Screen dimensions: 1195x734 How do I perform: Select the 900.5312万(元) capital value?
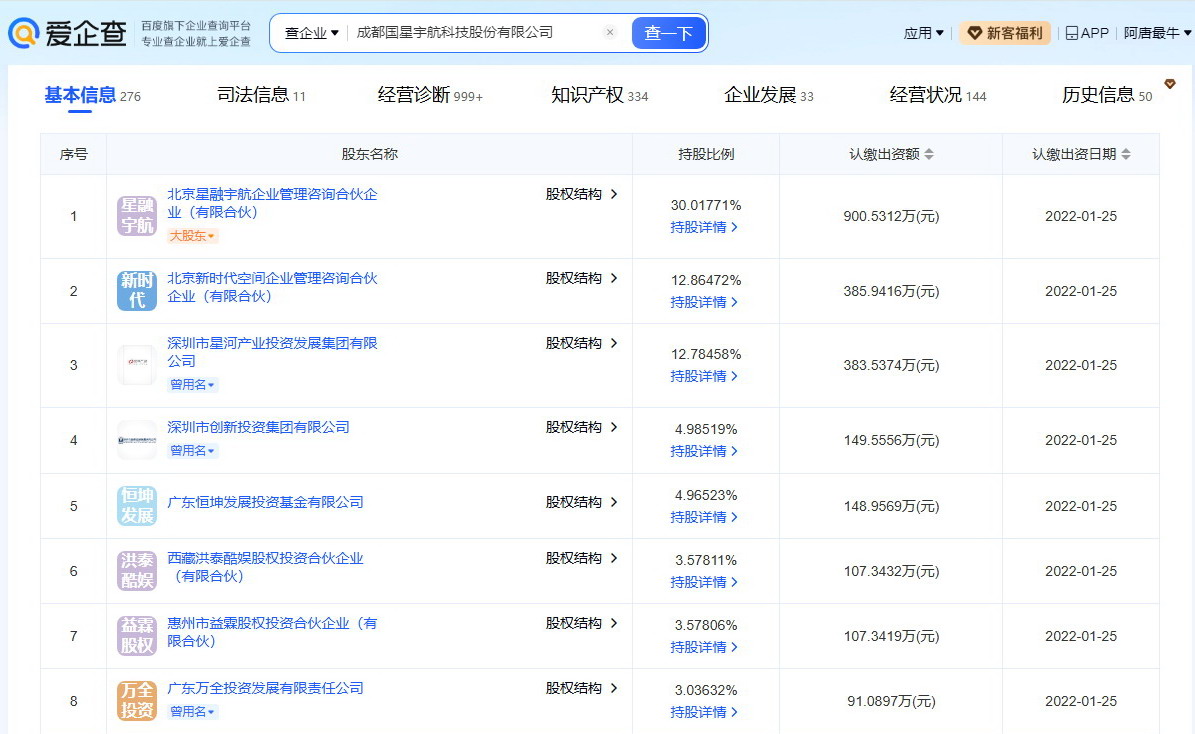[891, 216]
